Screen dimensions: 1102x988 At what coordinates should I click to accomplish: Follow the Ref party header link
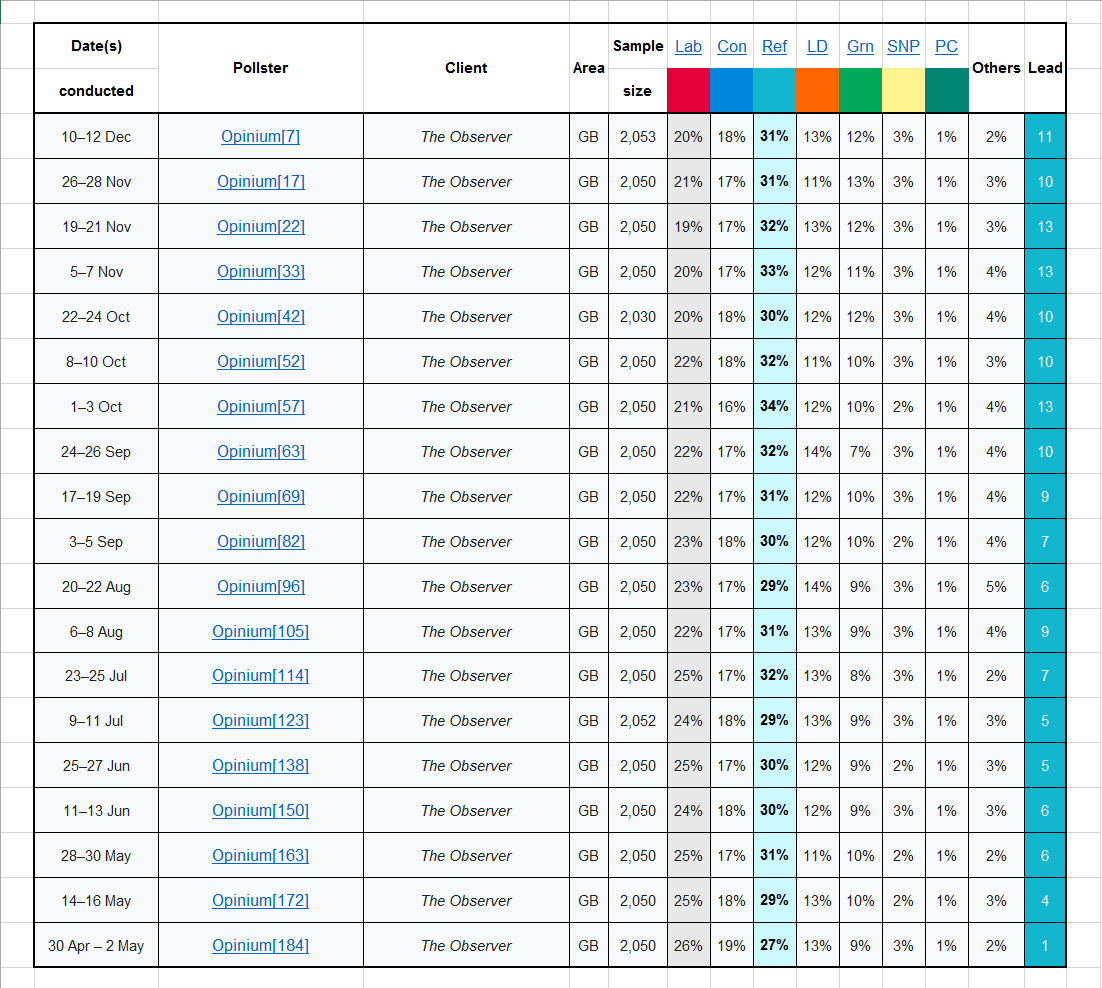pyautogui.click(x=774, y=47)
